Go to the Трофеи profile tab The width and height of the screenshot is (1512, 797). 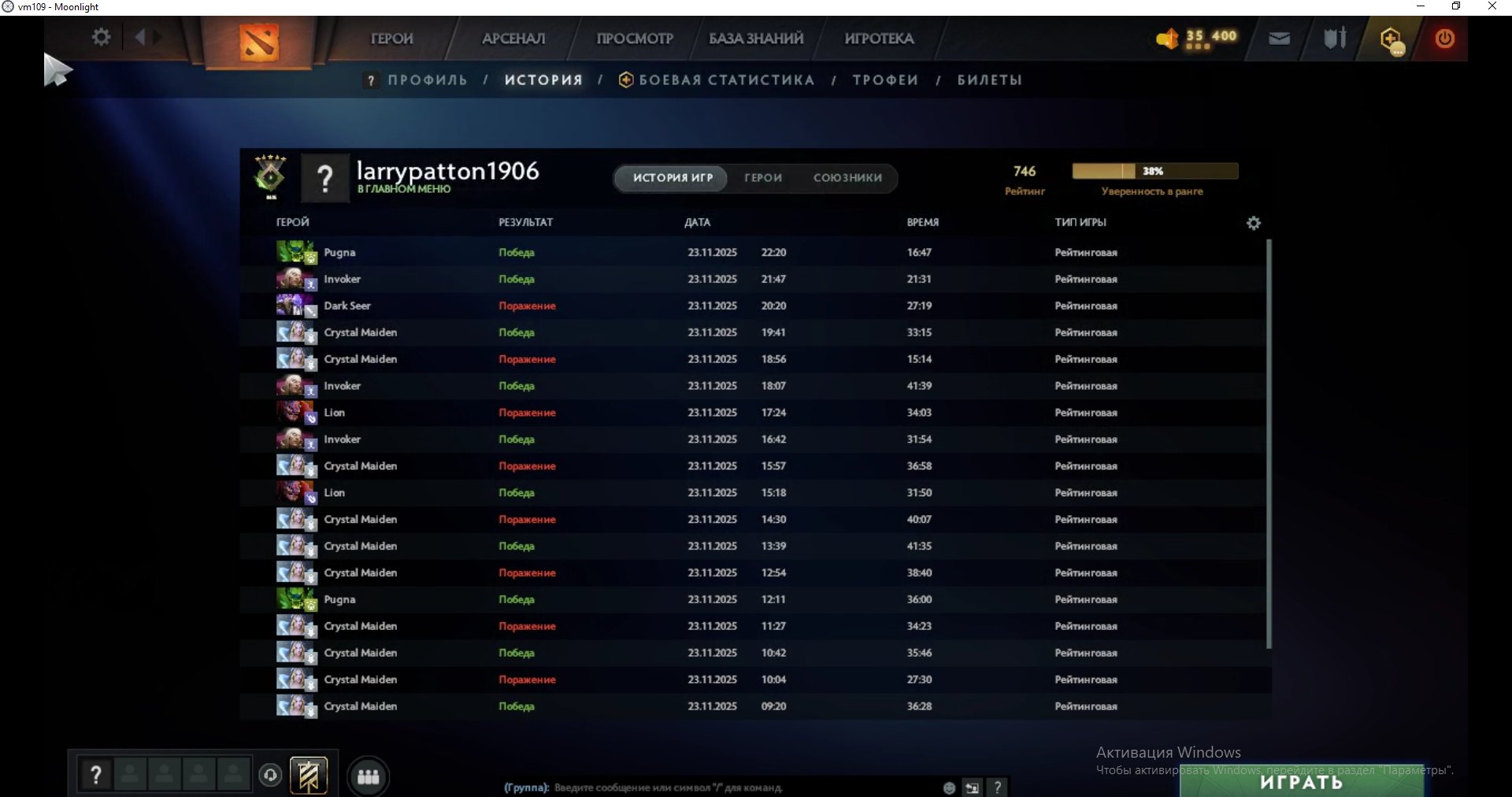click(885, 80)
